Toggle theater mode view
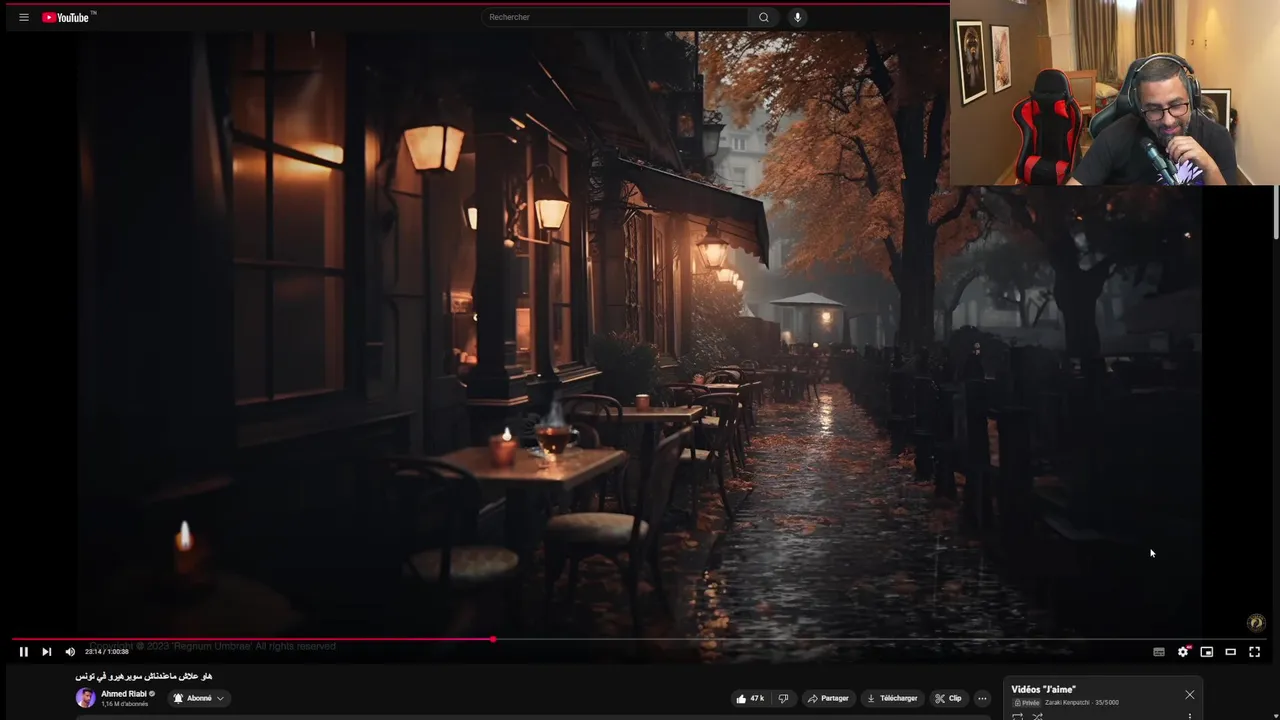The image size is (1280, 720). coord(1231,652)
